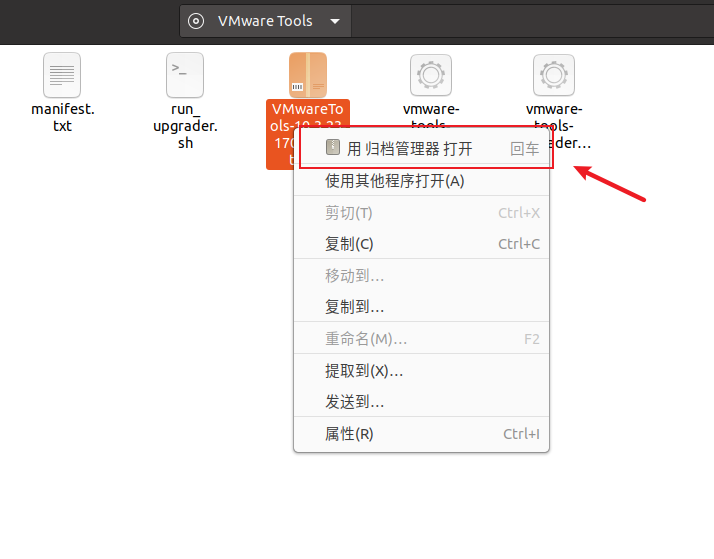Click the disabled 剪切(T) menu entry
Viewport: 714px width, 559px height.
coord(422,213)
